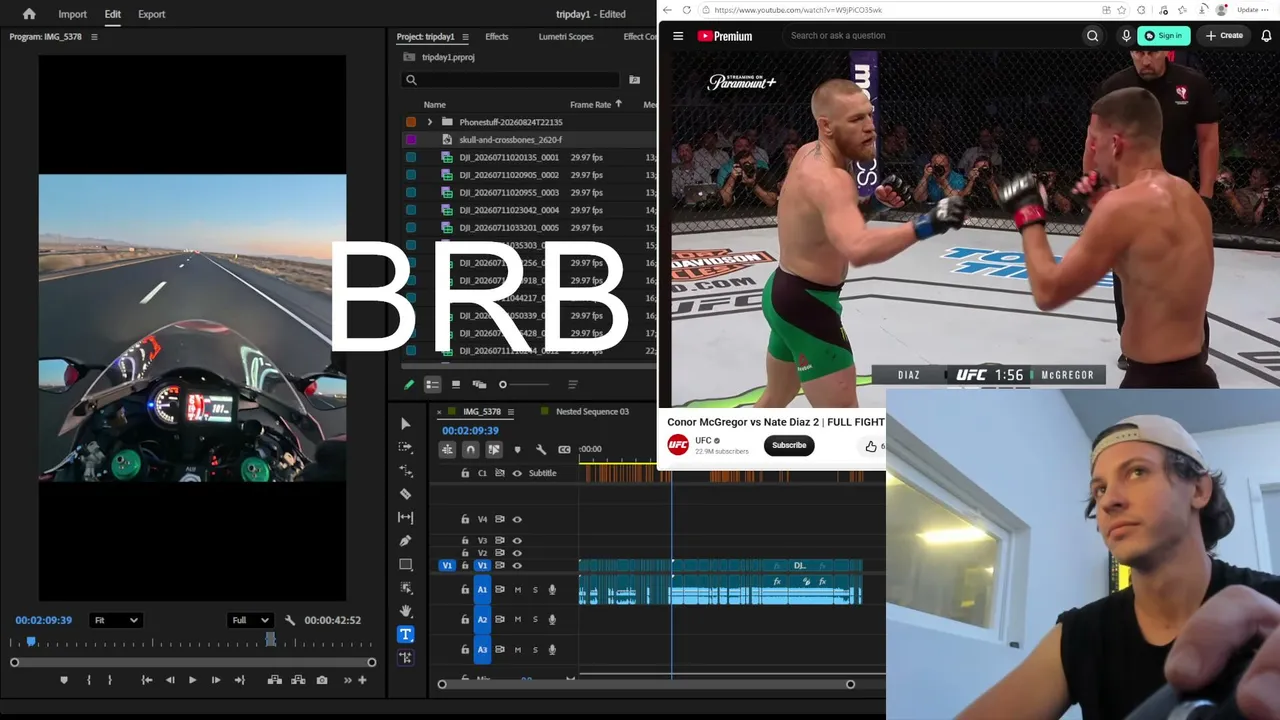Expand the Phonestuff-20260824T22135 bin
Screen dimensions: 1280x720
(430, 122)
